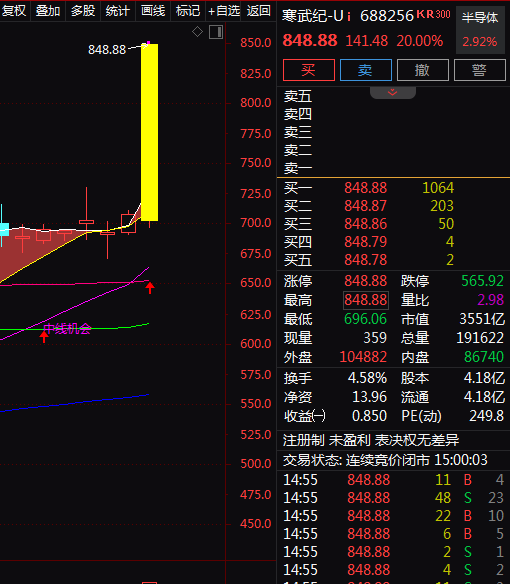510x584 pixels.
Task: Select 买五 price 848.78
Action: [365, 260]
